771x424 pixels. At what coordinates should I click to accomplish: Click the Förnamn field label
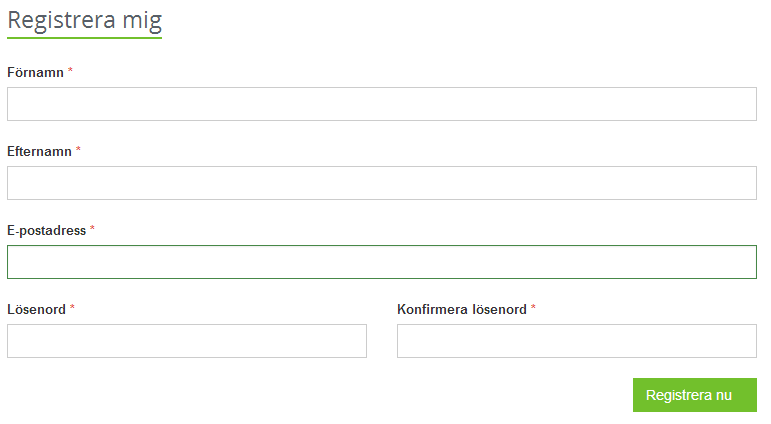pyautogui.click(x=35, y=73)
